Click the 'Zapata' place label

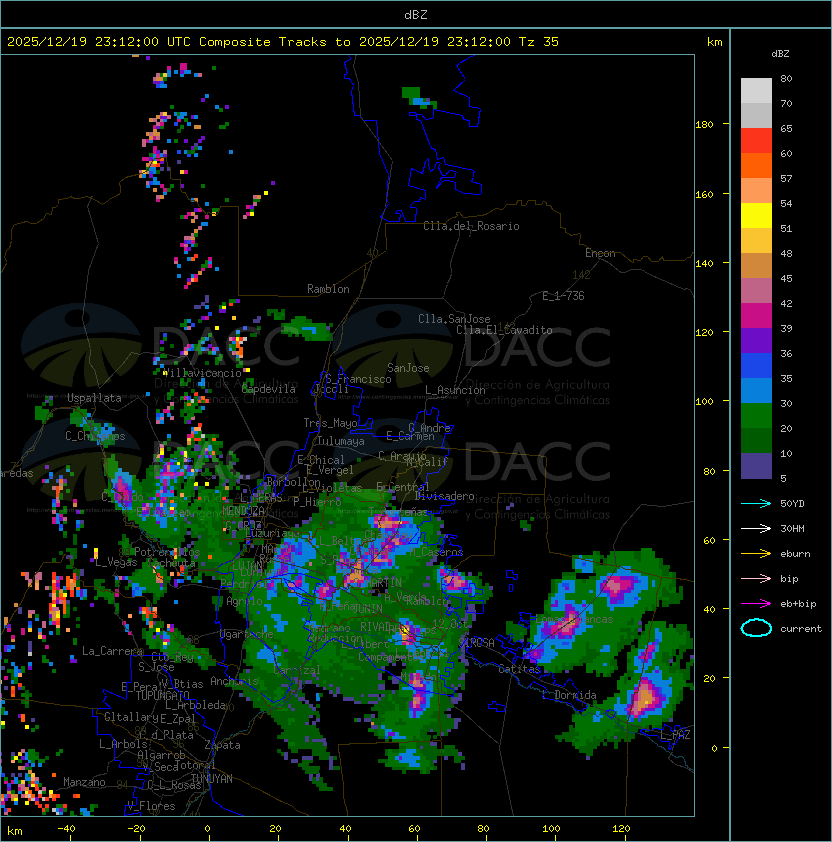222,745
